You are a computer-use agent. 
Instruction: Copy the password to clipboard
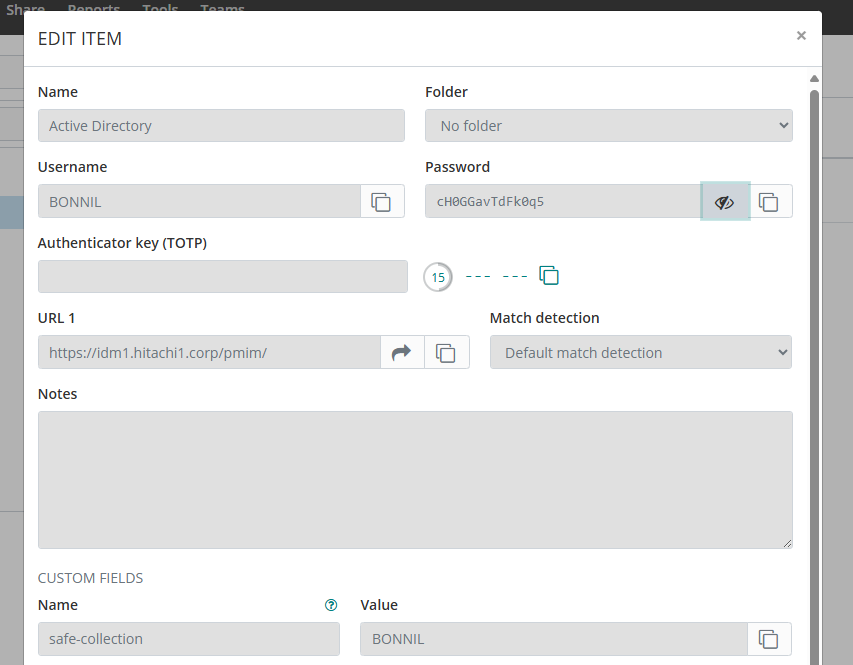[x=768, y=201]
